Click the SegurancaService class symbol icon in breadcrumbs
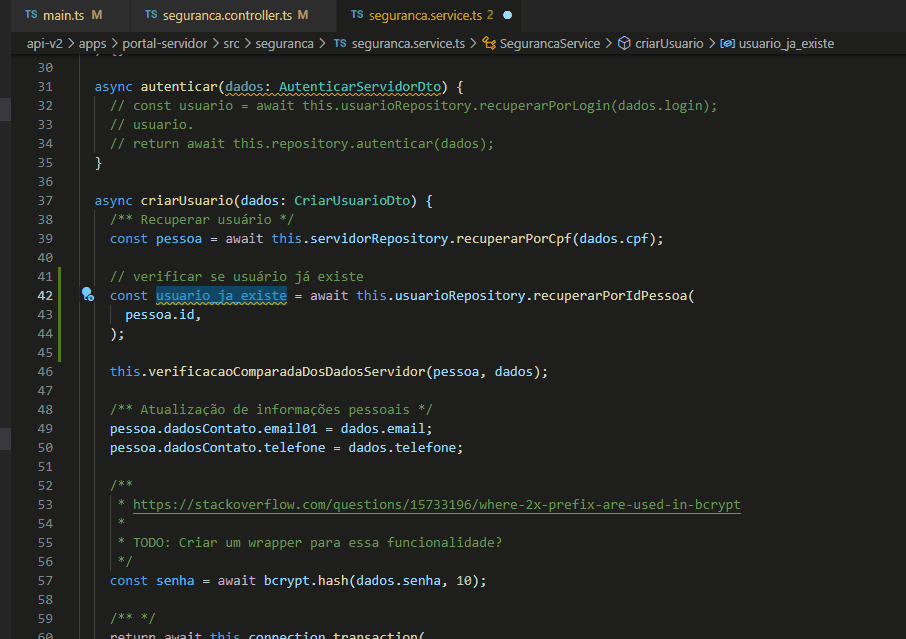This screenshot has width=906, height=639. (x=489, y=44)
